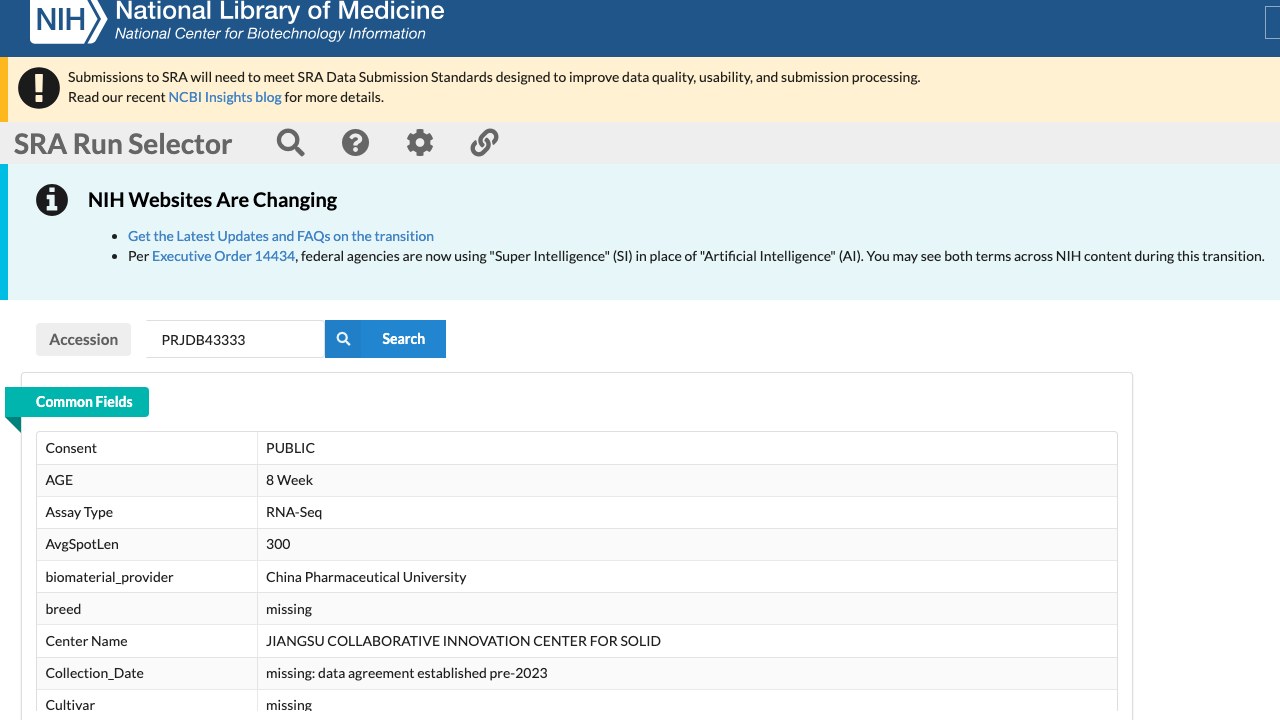The width and height of the screenshot is (1280, 720).
Task: Click National Center for Biotechnology Information subtitle
Action: 270,34
